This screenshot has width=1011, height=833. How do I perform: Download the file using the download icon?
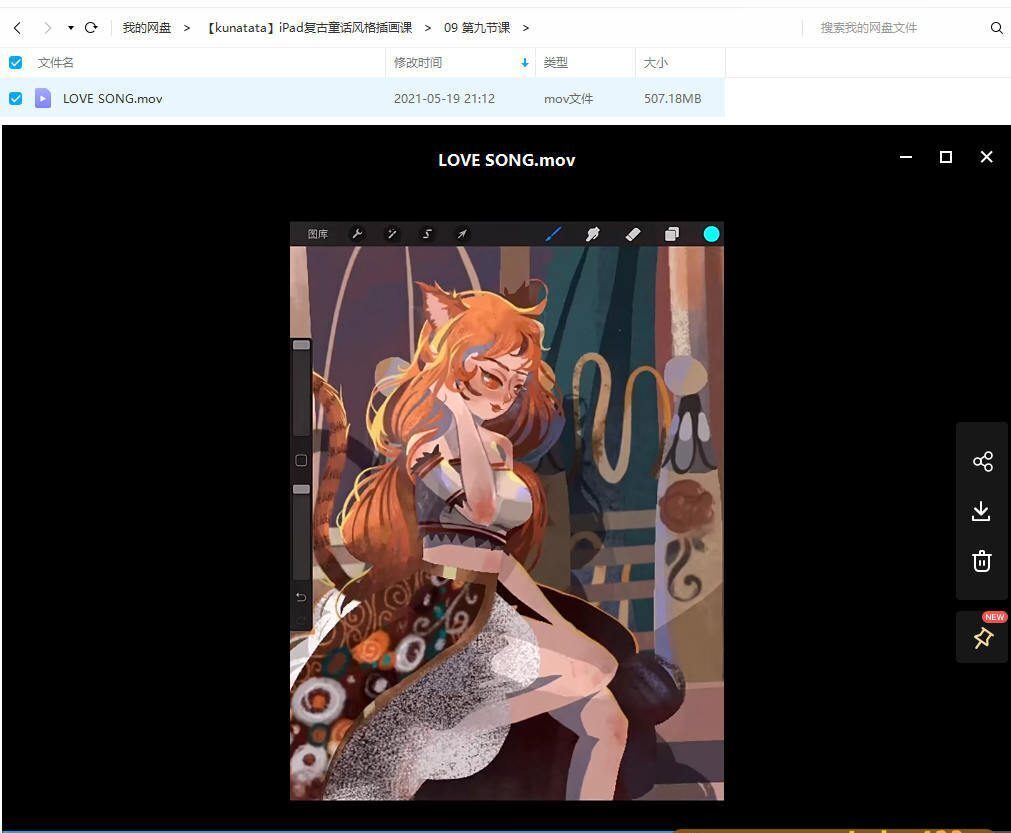pyautogui.click(x=980, y=511)
